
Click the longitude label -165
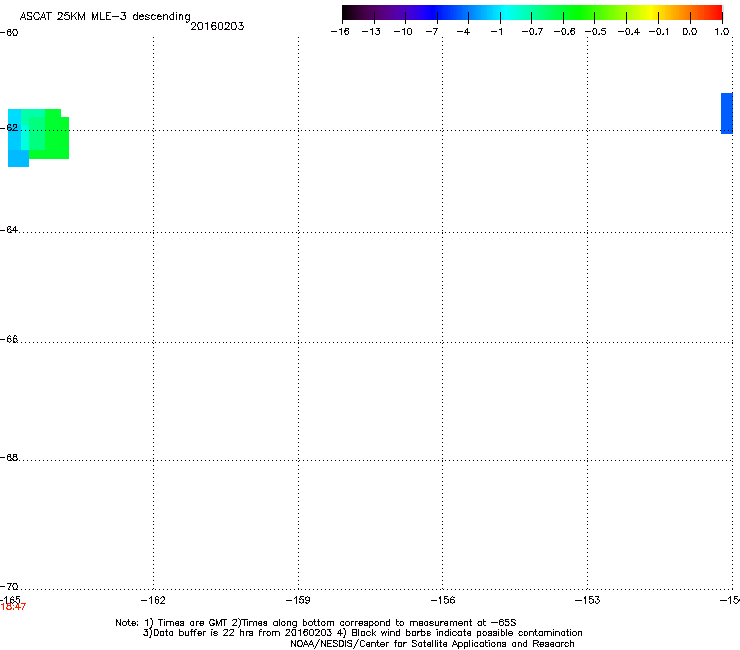click(x=10, y=599)
